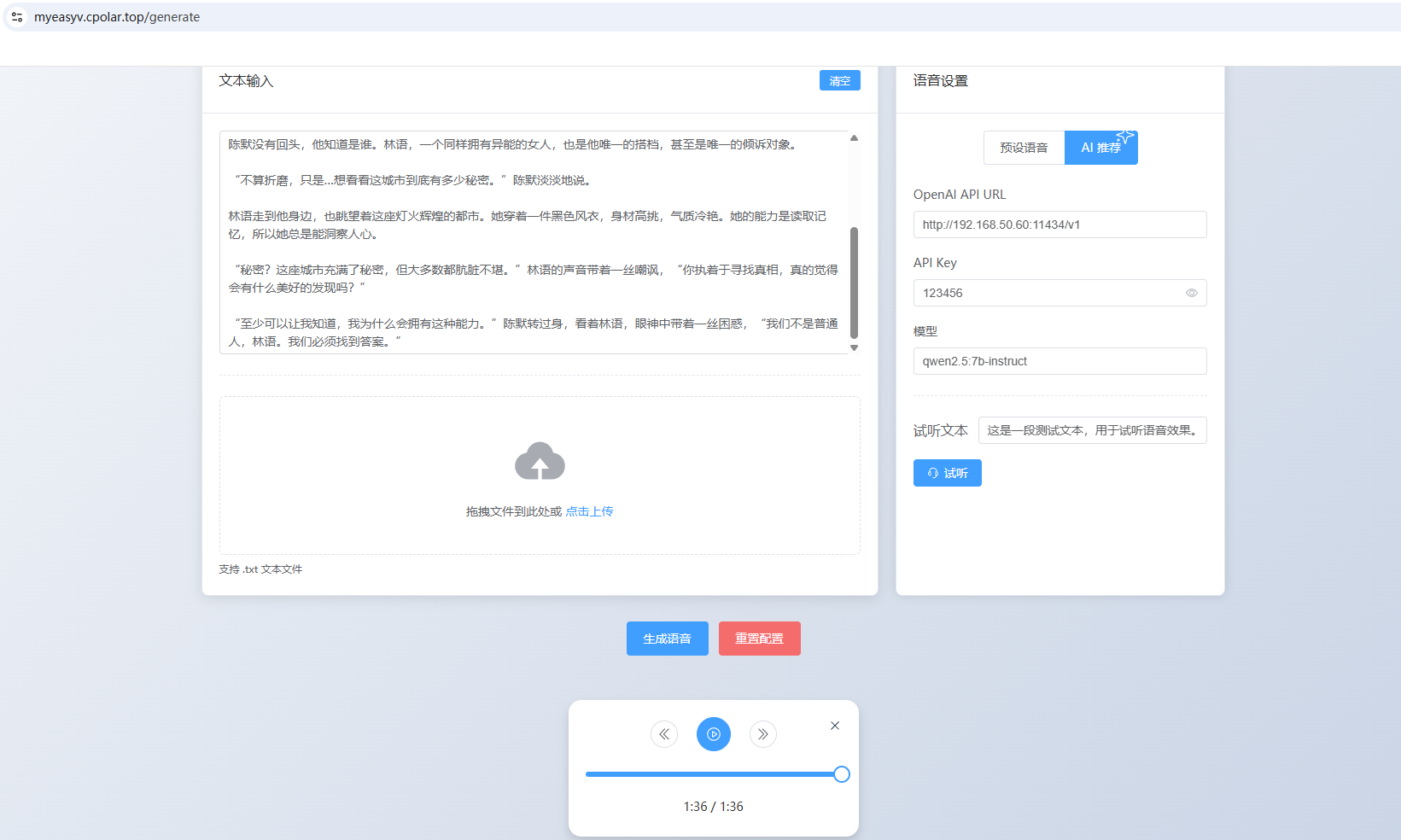Click the API Key input field
The height and width of the screenshot is (840, 1401).
[x=1060, y=293]
